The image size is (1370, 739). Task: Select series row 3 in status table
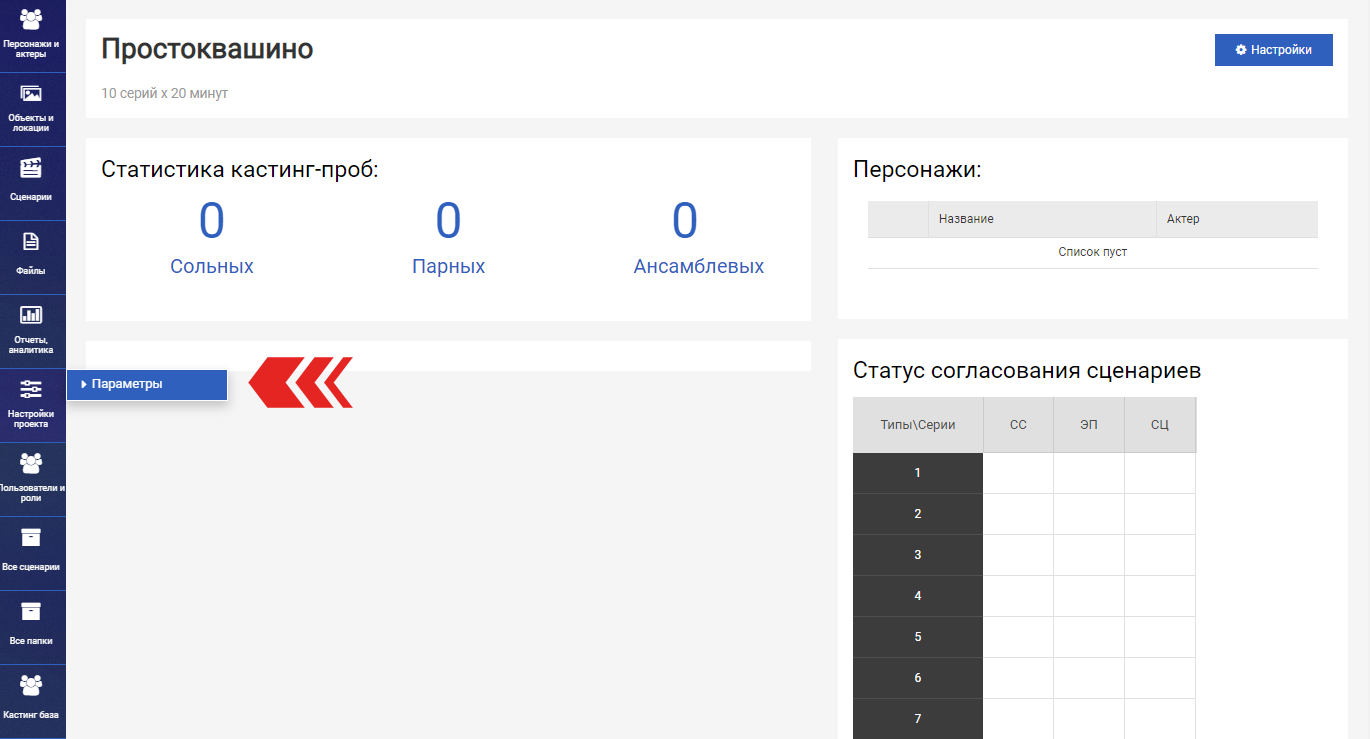click(918, 555)
